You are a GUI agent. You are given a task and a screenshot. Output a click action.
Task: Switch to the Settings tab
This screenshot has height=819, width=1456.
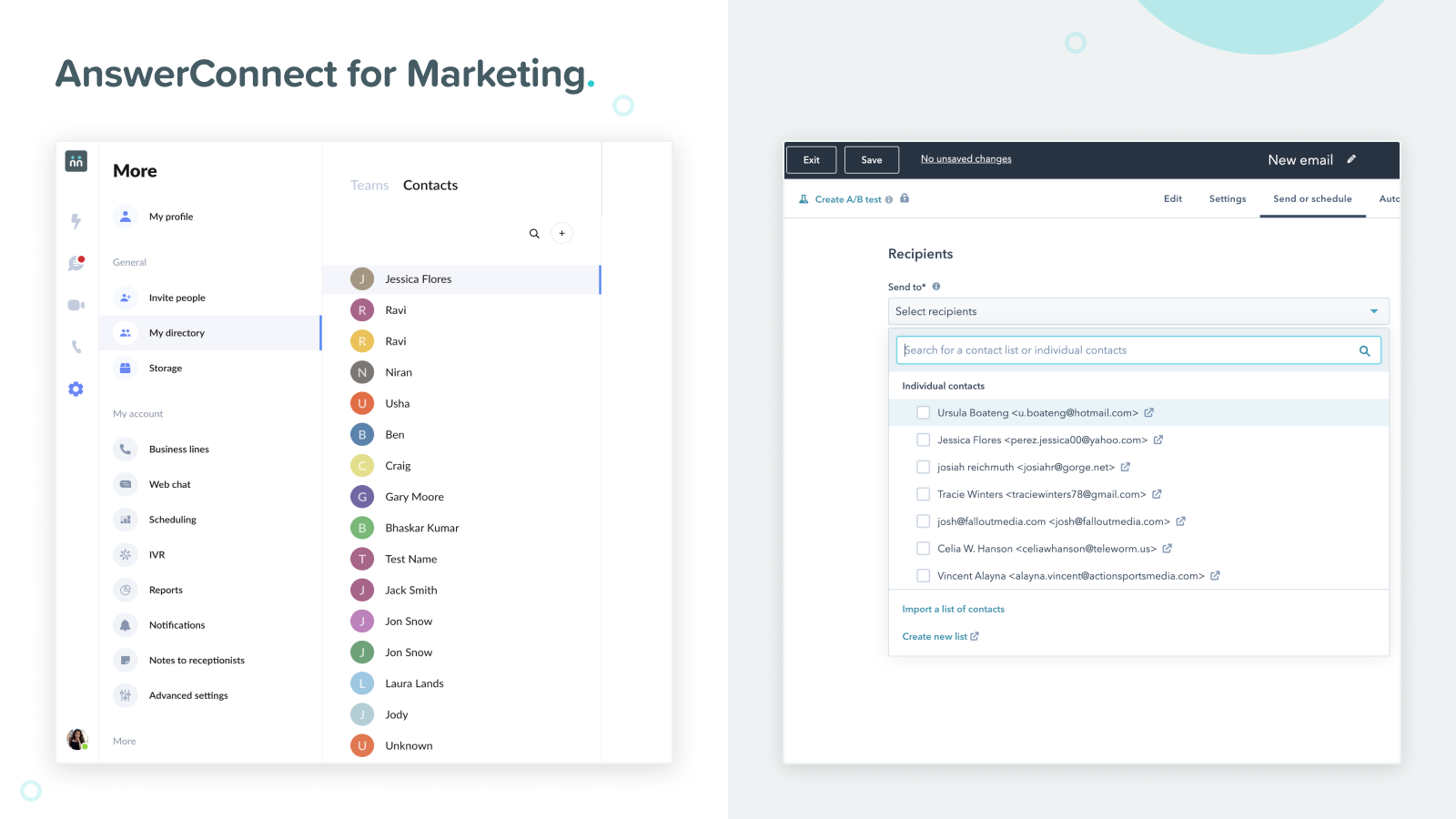[x=1227, y=198]
